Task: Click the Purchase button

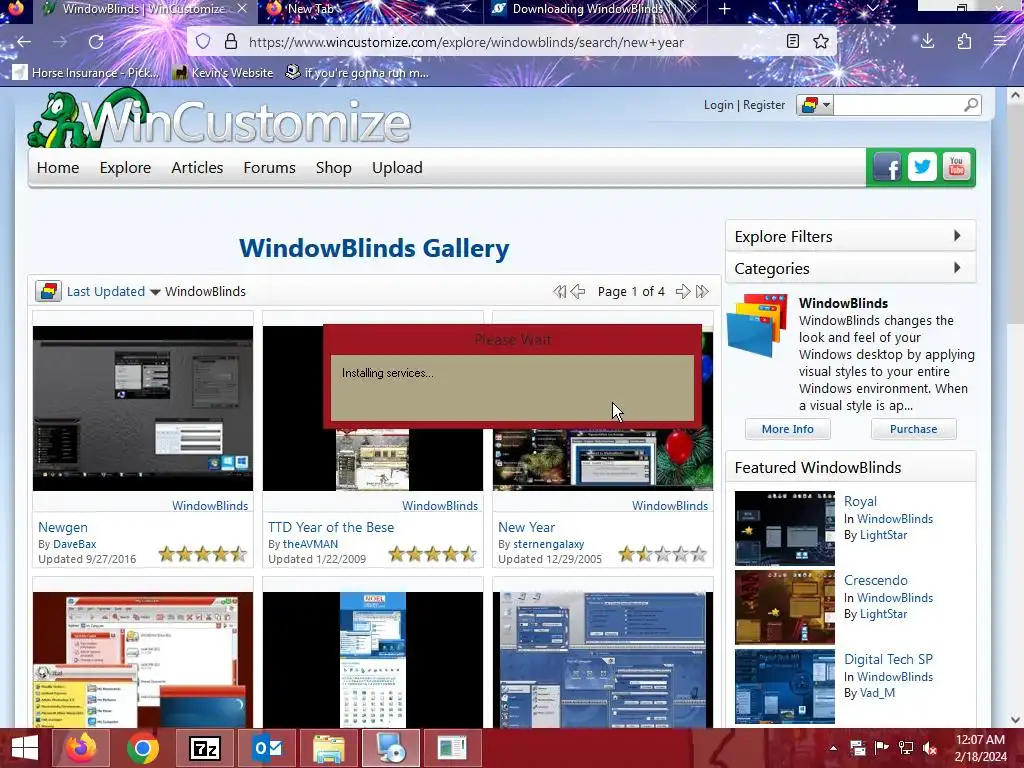Action: click(x=913, y=429)
